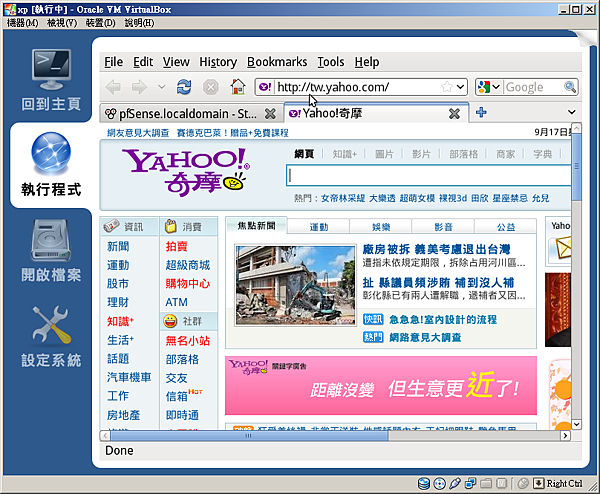
Task: Select the globe icon for 執行程式
Action: click(51, 153)
